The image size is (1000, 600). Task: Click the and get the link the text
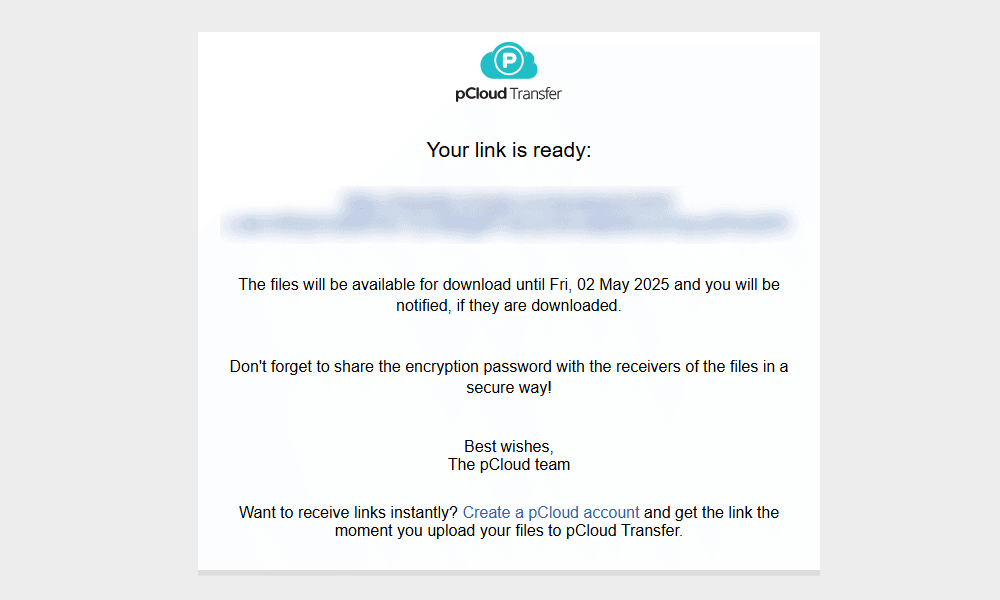point(712,513)
